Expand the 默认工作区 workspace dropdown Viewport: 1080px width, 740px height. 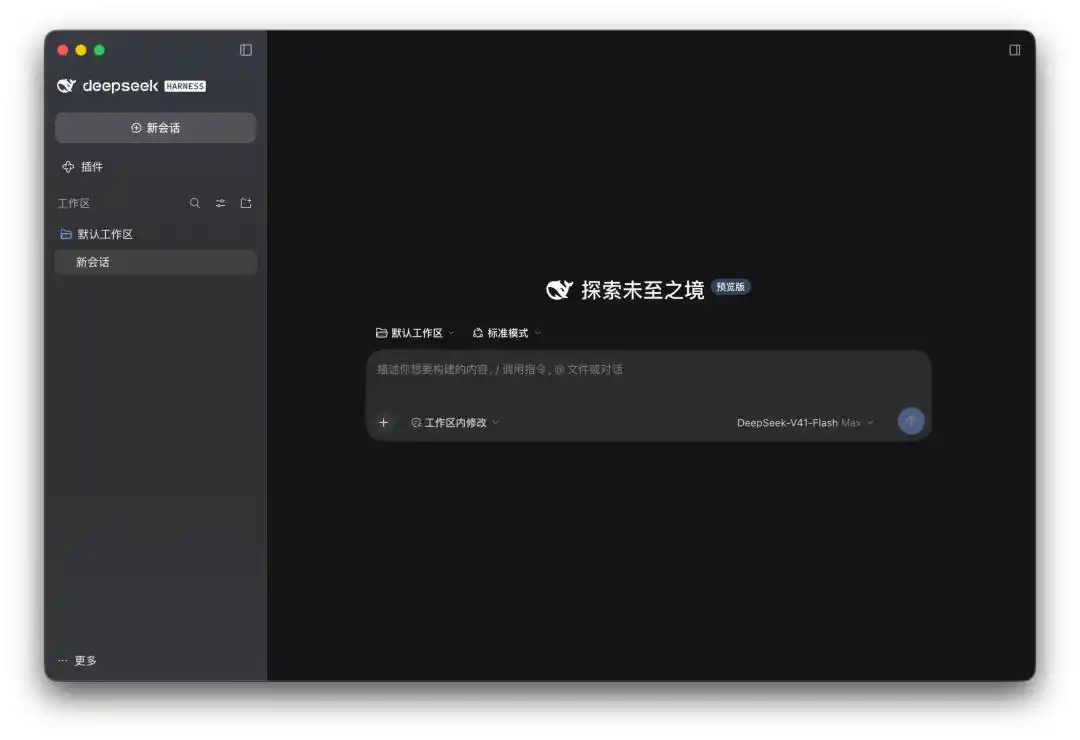point(415,333)
